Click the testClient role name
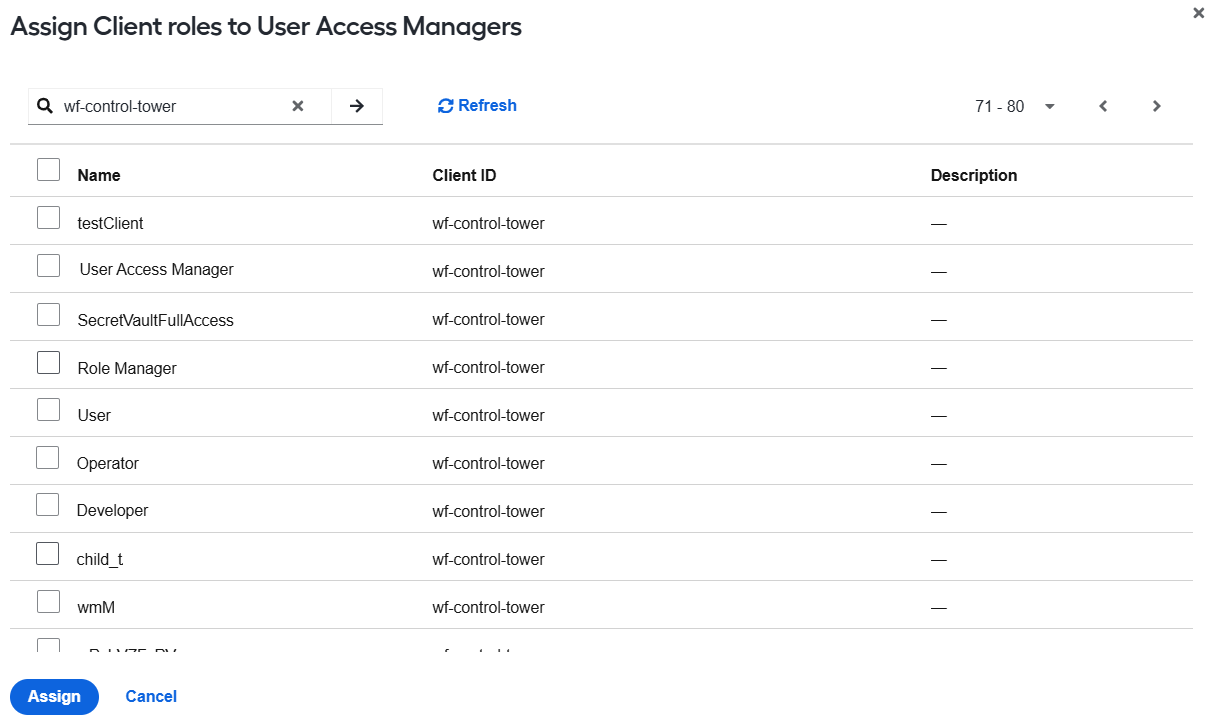The width and height of the screenshot is (1217, 722). [x=110, y=223]
